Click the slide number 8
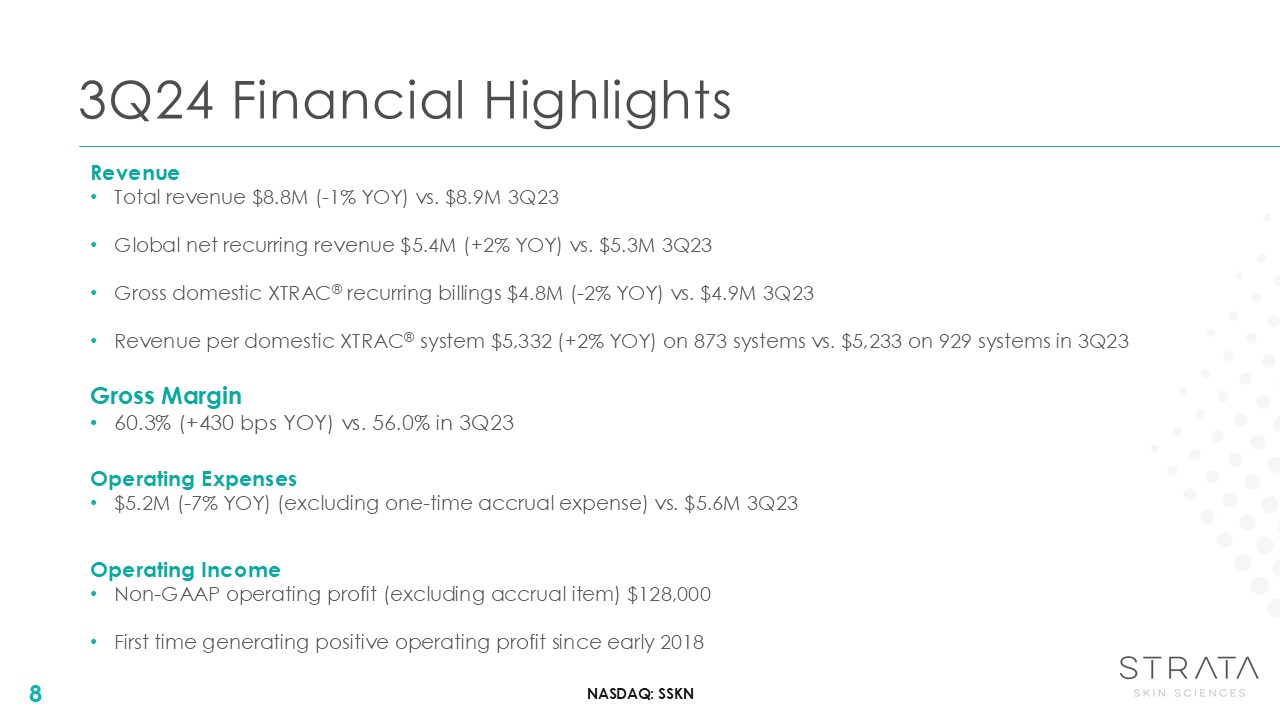 coord(35,693)
